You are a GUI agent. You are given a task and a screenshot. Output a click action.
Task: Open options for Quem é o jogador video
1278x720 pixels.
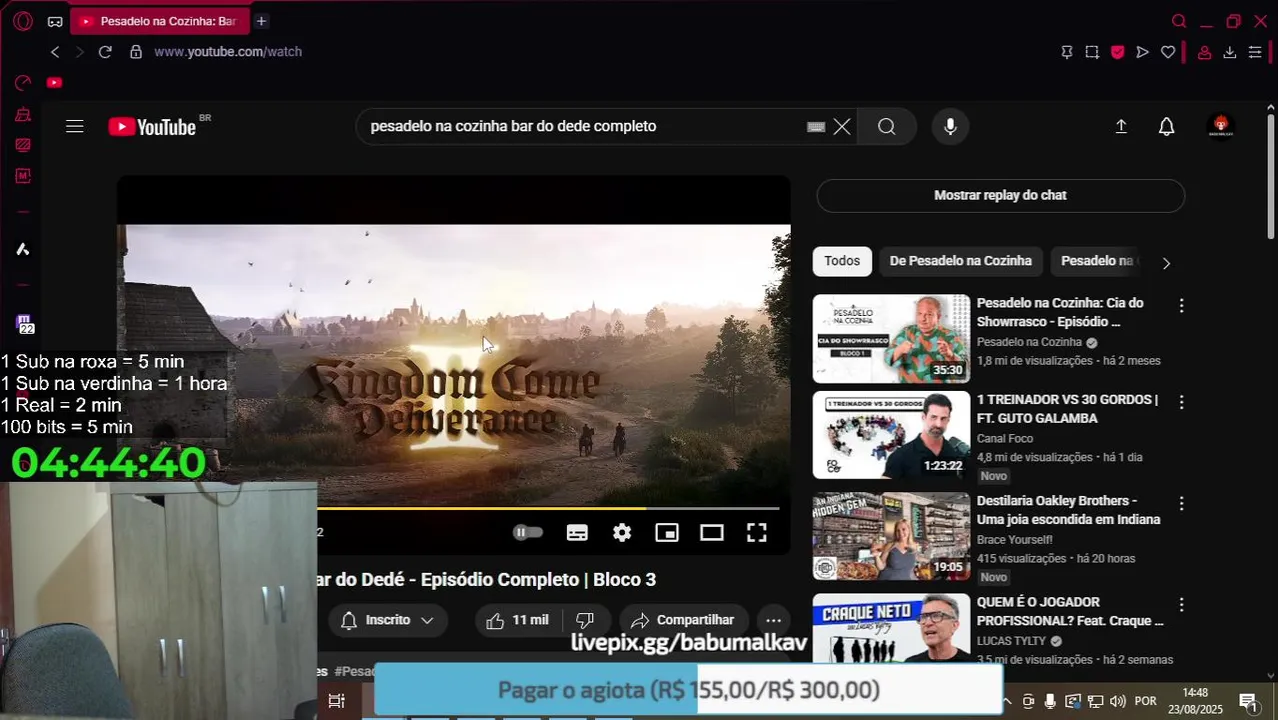point(1181,605)
